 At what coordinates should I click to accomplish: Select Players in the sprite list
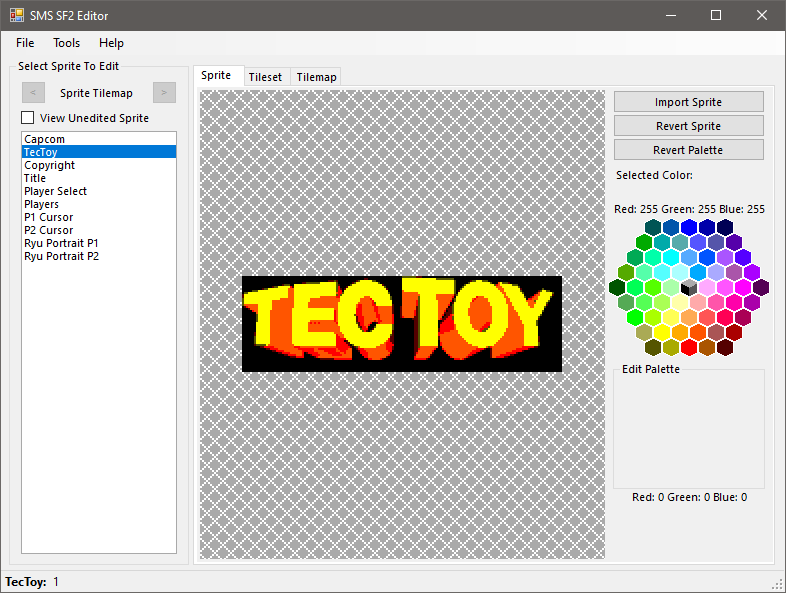99,204
